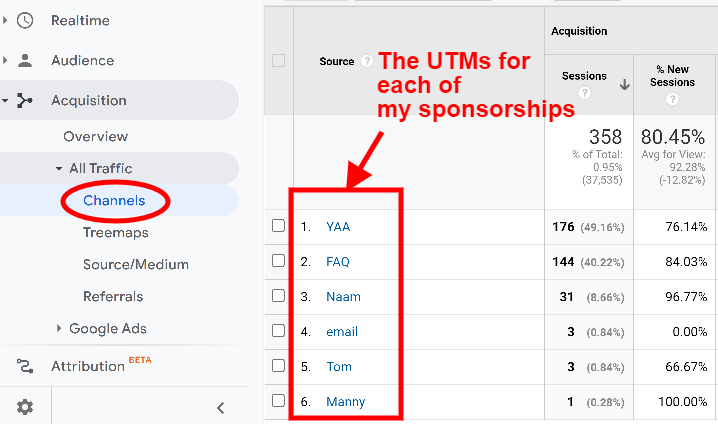
Task: Expand the Realtime section arrow
Action: point(5,21)
